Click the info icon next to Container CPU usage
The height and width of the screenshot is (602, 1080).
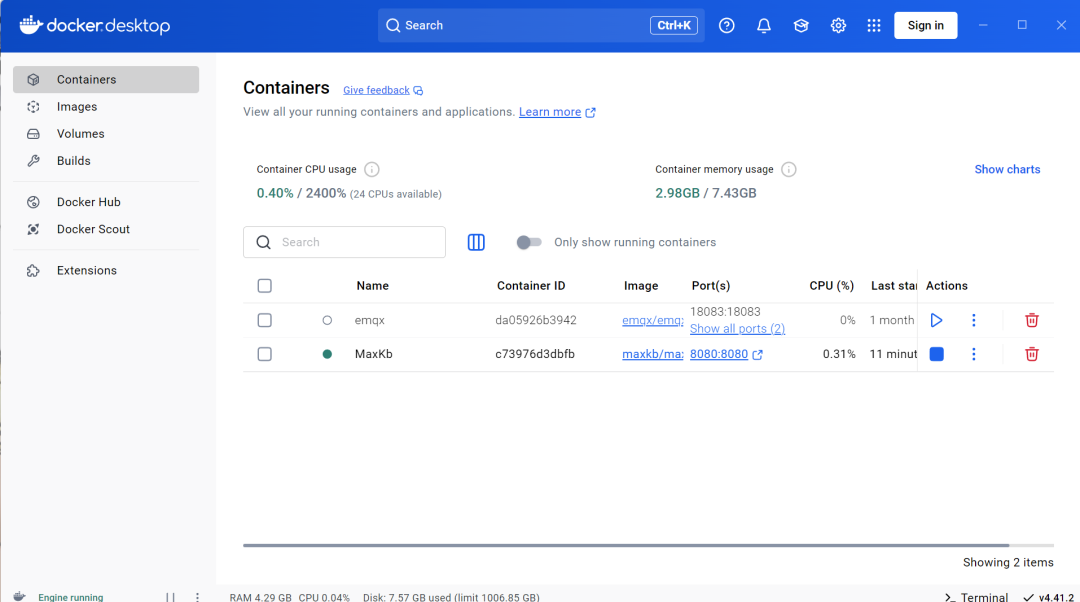pos(372,169)
